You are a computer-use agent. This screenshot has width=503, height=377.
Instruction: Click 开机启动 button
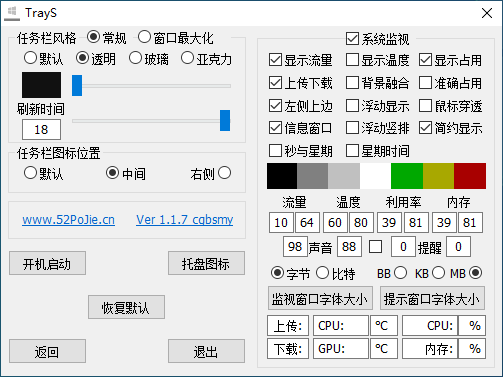pyautogui.click(x=47, y=263)
